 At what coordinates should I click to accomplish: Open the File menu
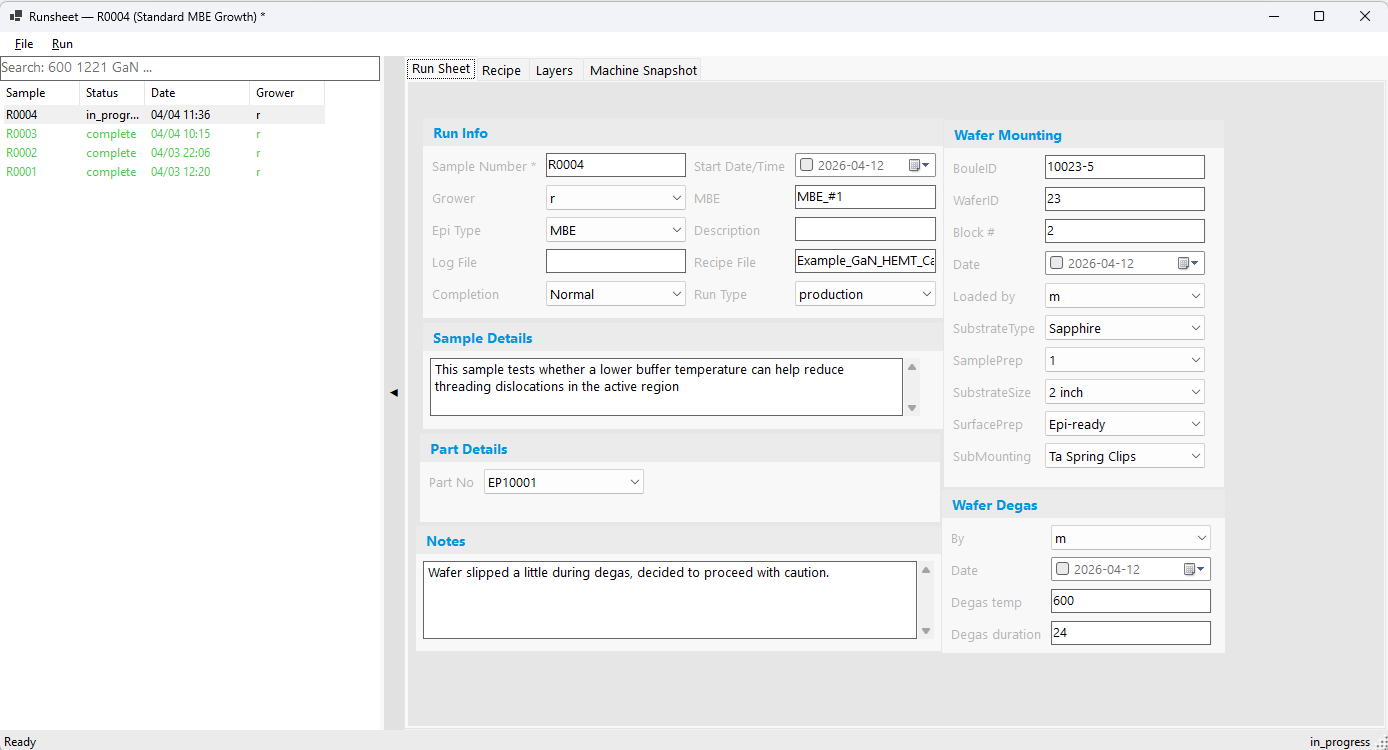24,44
